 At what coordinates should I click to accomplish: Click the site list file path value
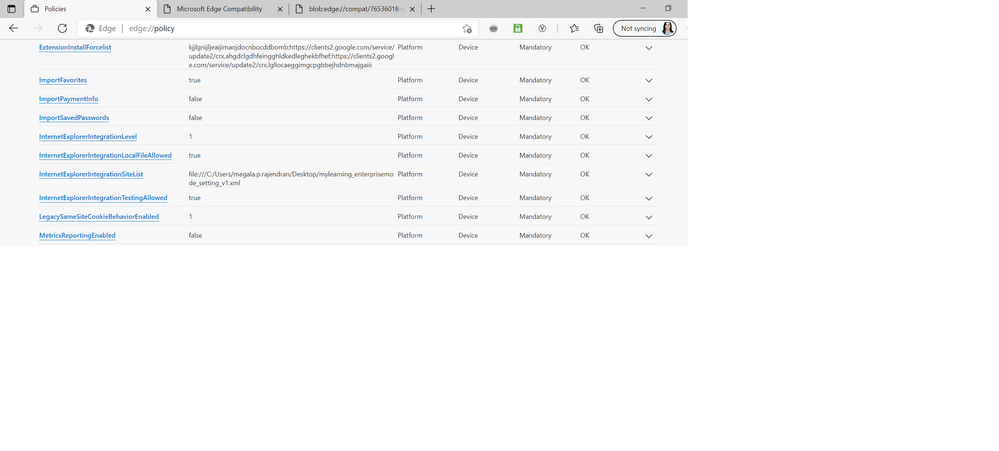291,178
